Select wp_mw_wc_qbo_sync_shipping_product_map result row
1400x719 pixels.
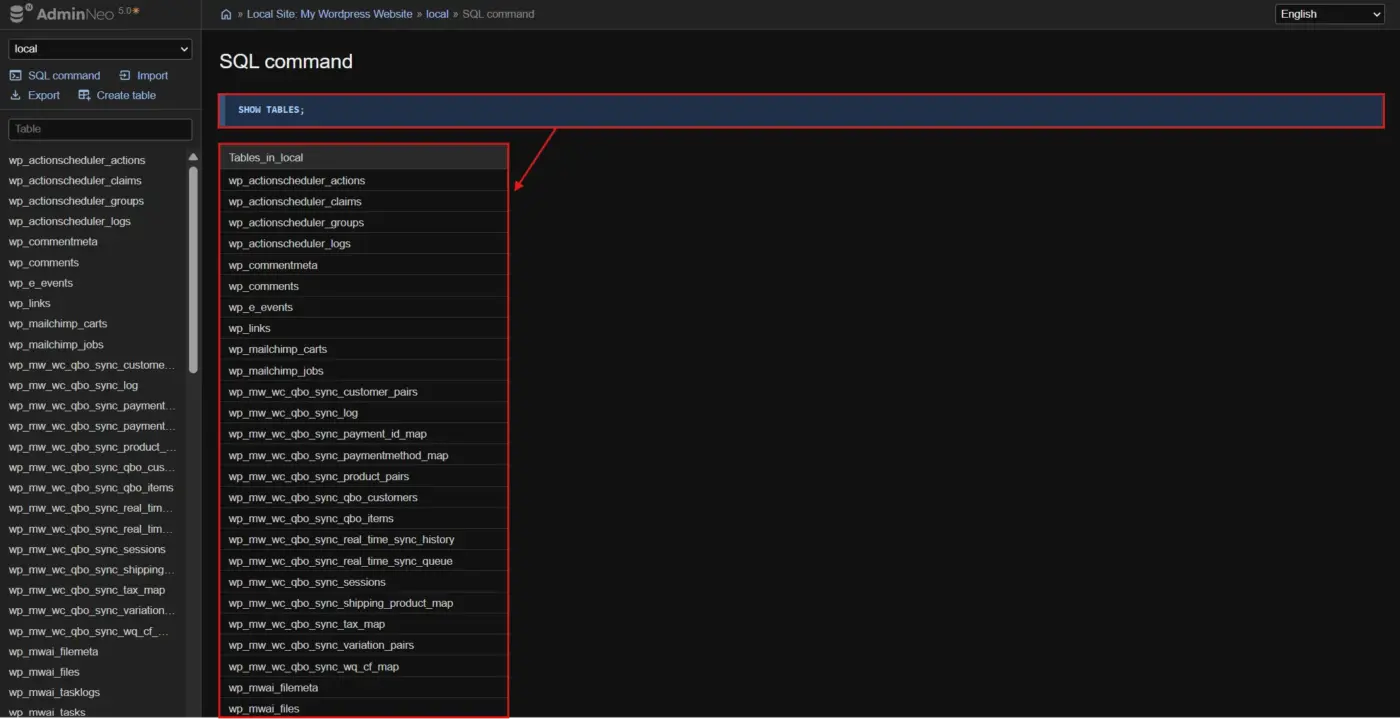364,603
